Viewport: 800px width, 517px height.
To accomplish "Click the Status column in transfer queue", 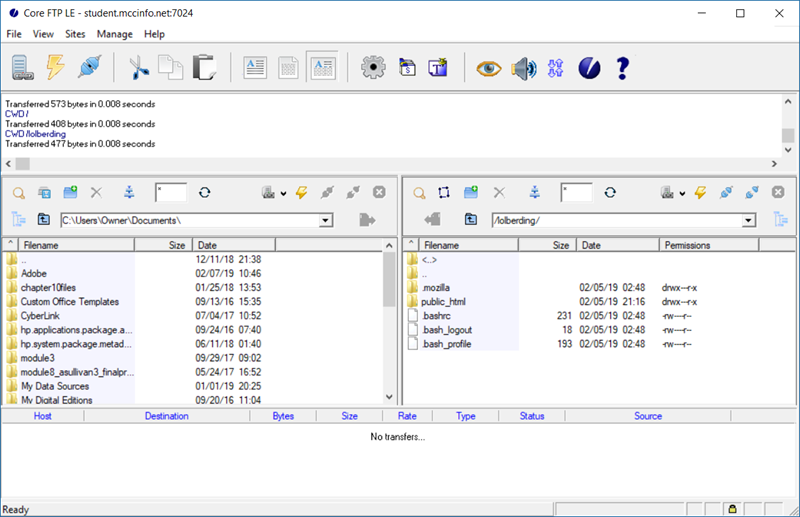I will 532,416.
